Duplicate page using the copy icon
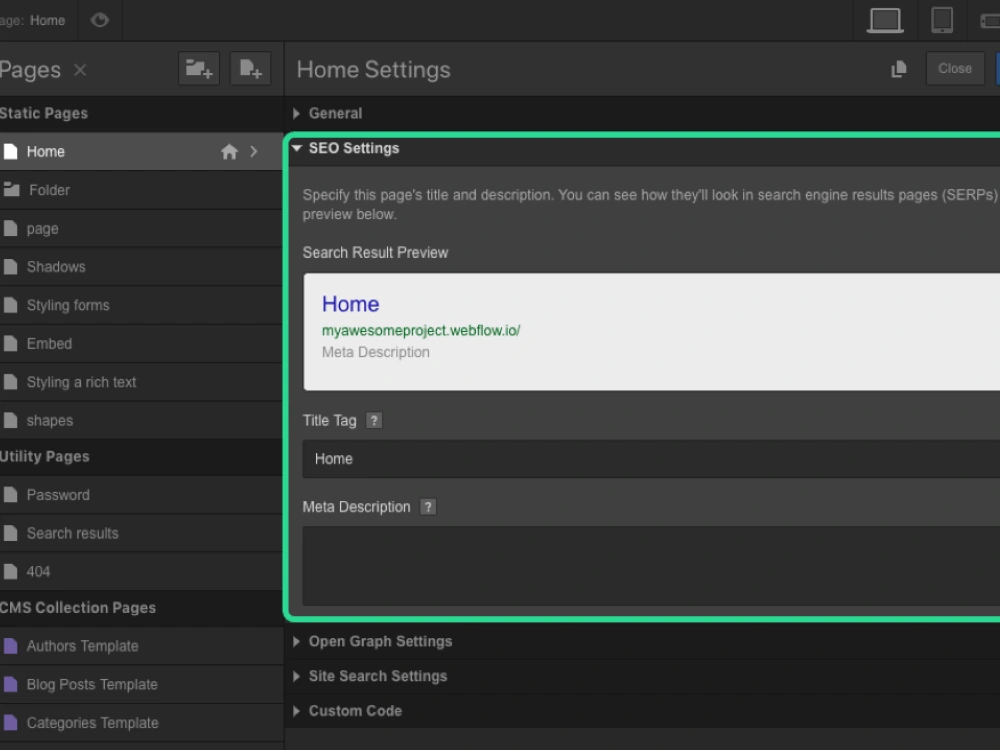This screenshot has width=1000, height=750. click(899, 69)
